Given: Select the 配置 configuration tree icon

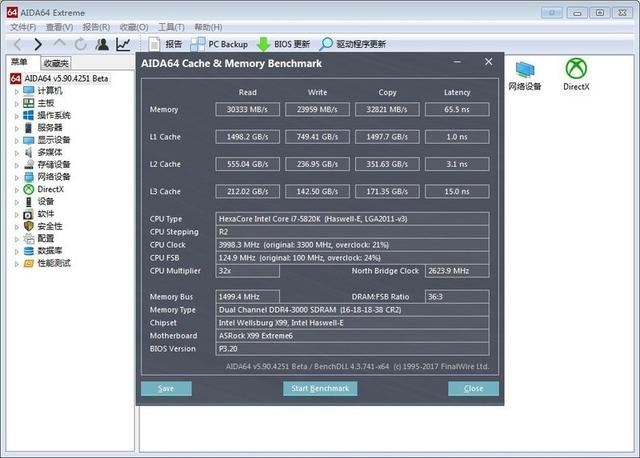Looking at the screenshot, I should click(29, 238).
